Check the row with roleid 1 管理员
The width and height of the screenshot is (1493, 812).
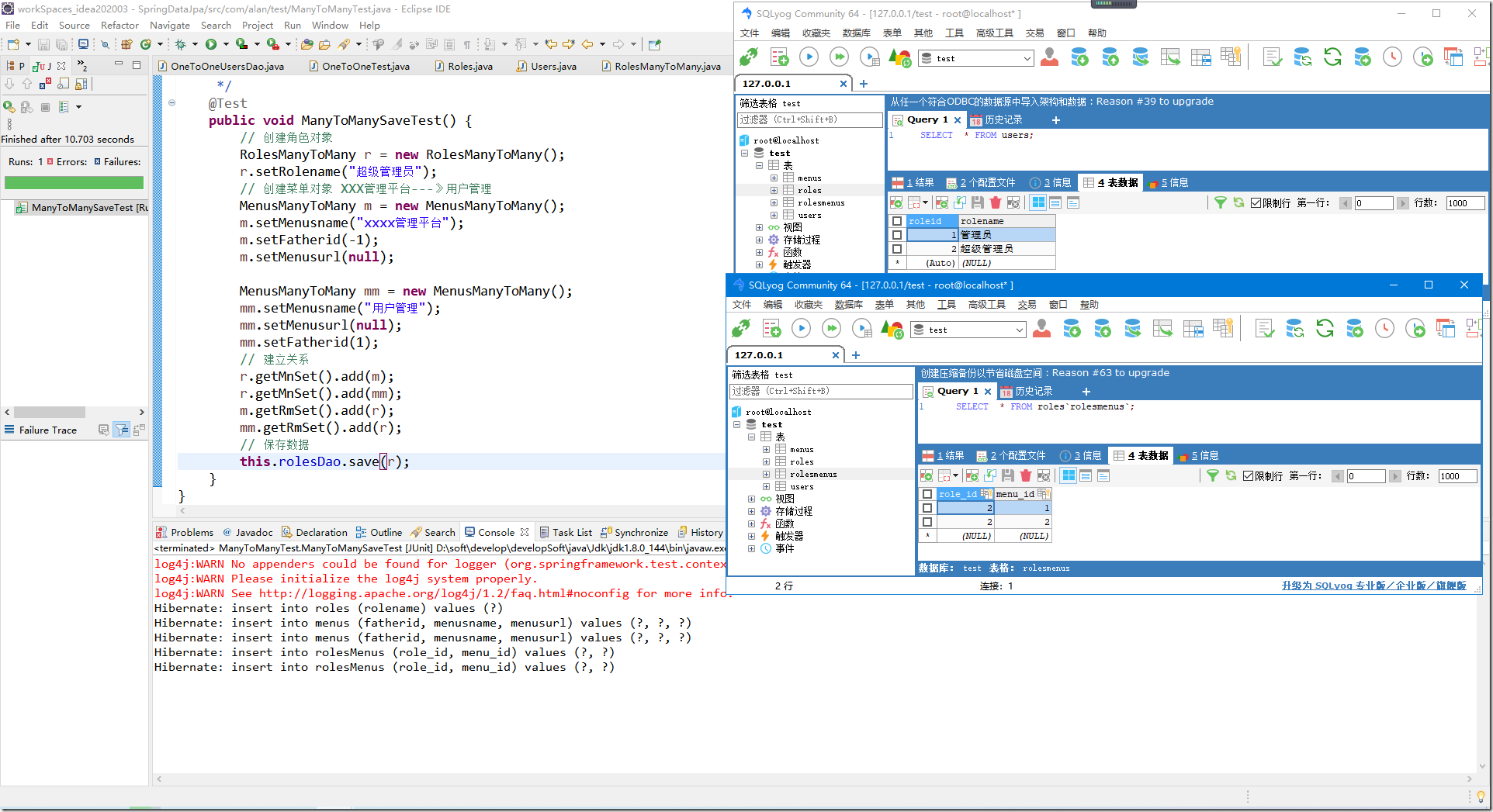point(897,235)
